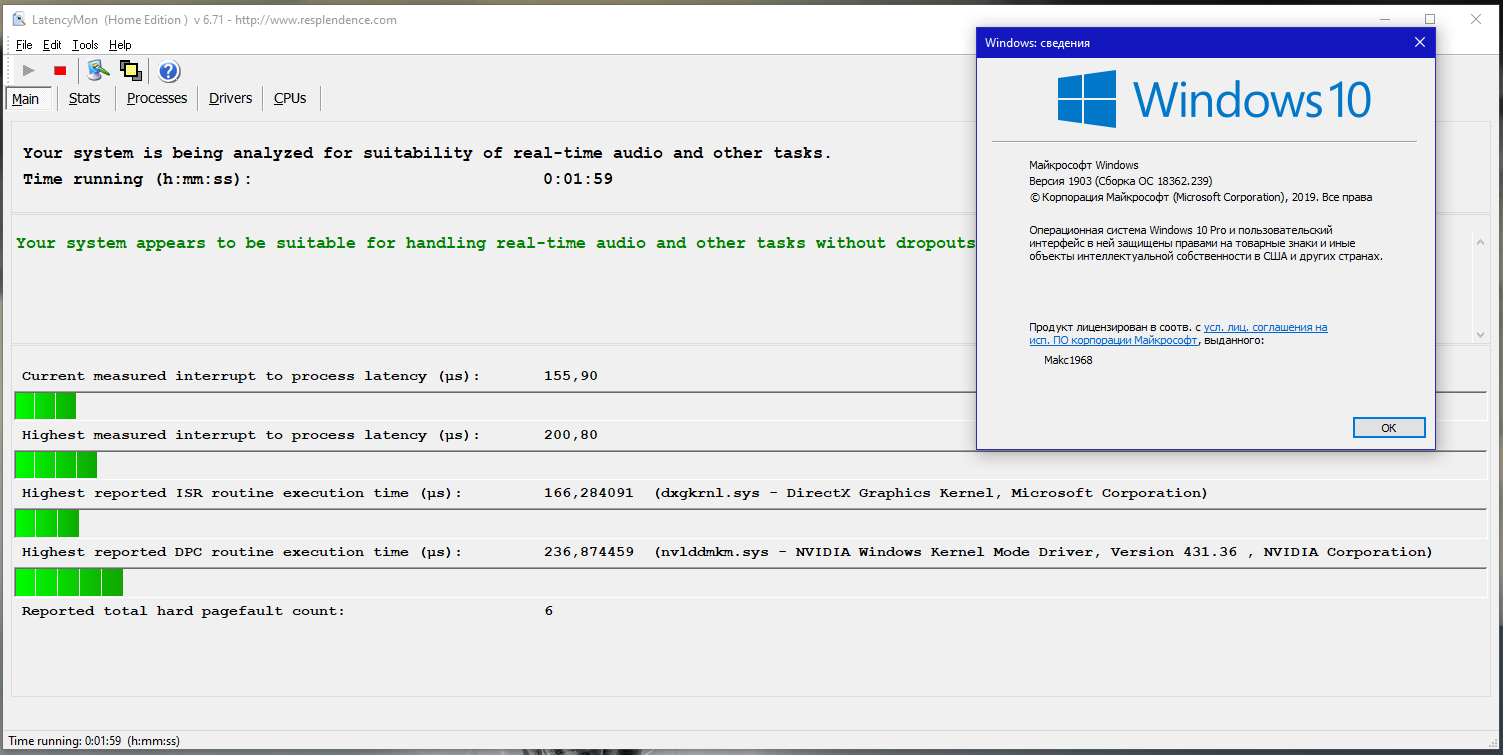
Task: Click the status message scrollbar down arrow
Action: pyautogui.click(x=1480, y=334)
